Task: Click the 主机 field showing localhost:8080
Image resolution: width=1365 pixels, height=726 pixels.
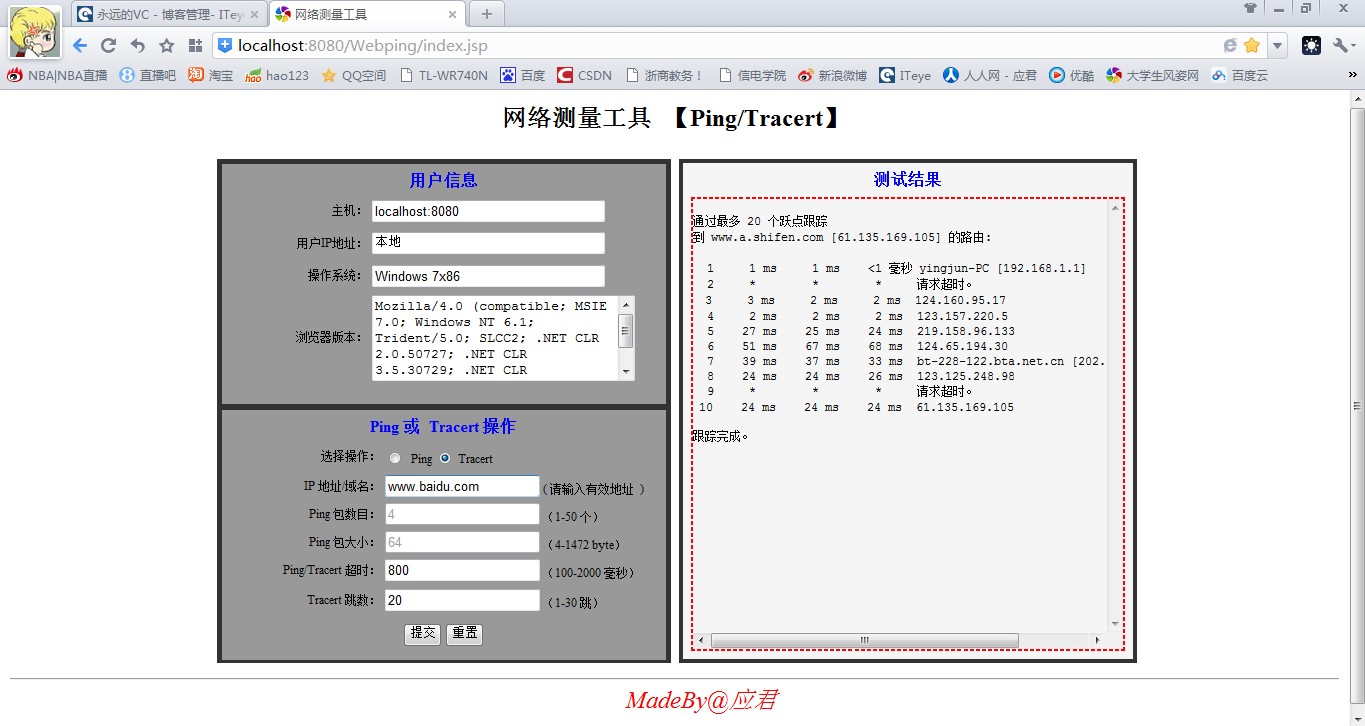Action: click(x=488, y=211)
